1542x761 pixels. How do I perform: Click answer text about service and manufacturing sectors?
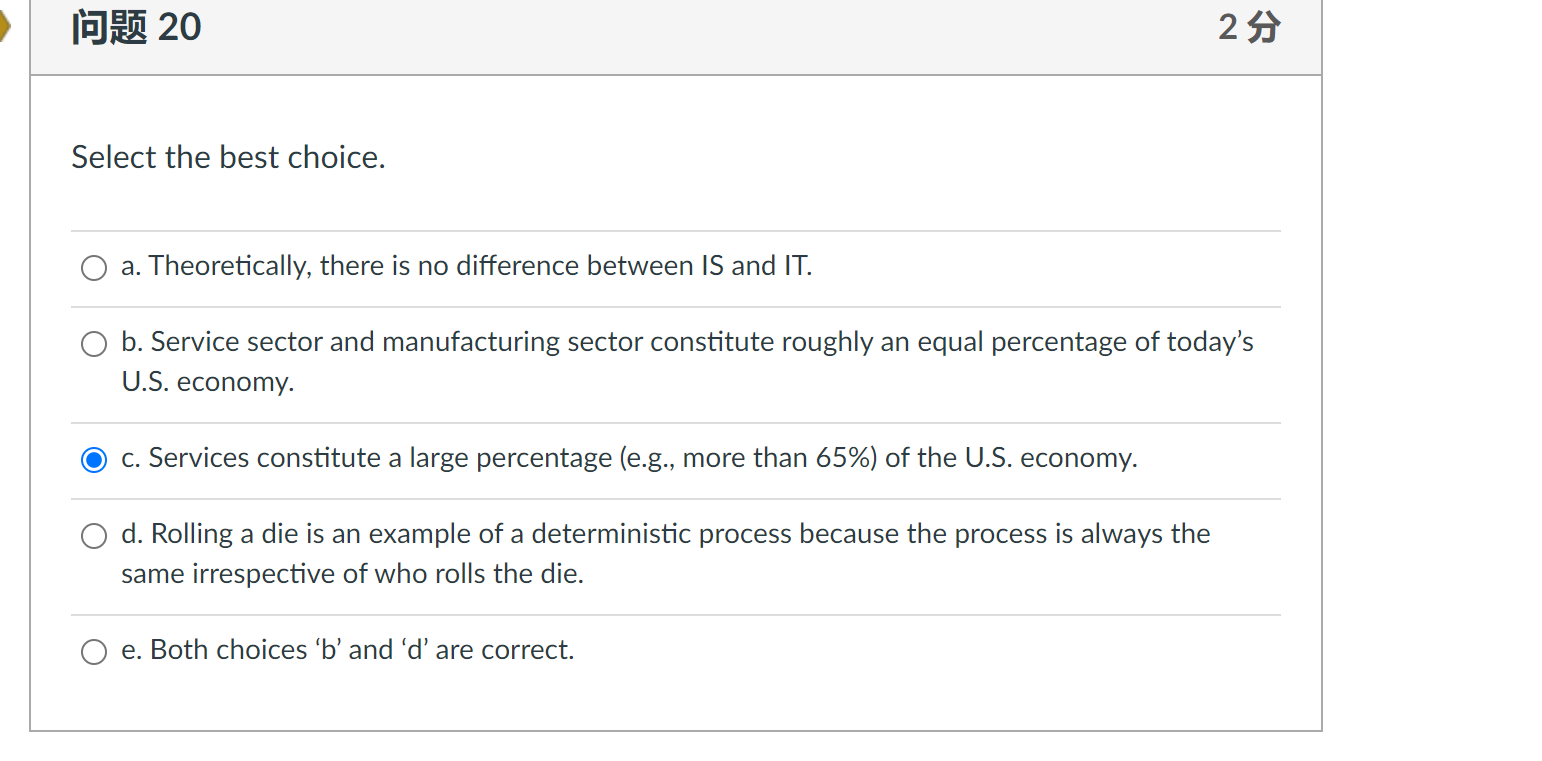coord(687,341)
